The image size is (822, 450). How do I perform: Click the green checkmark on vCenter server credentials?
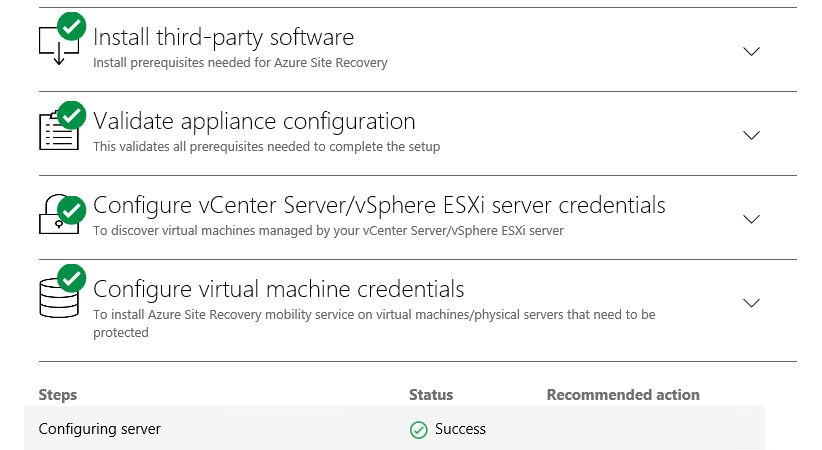(72, 210)
